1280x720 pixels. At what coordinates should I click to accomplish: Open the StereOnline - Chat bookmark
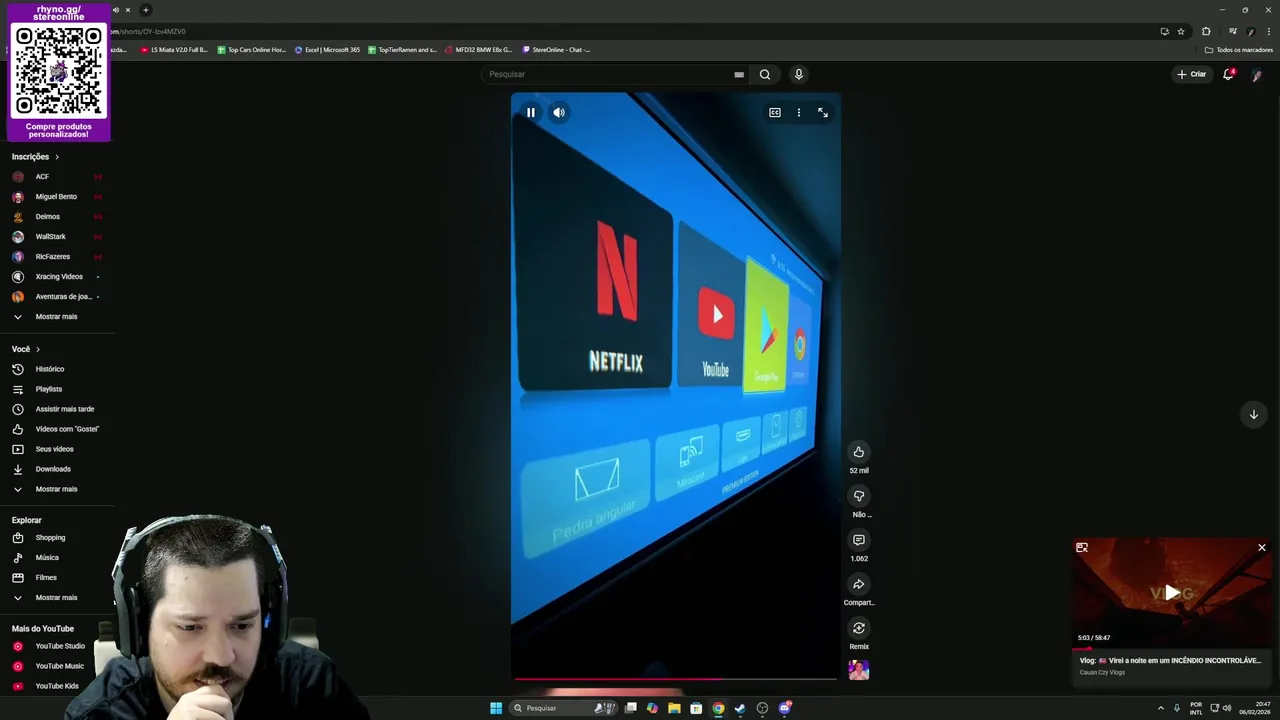pos(557,50)
